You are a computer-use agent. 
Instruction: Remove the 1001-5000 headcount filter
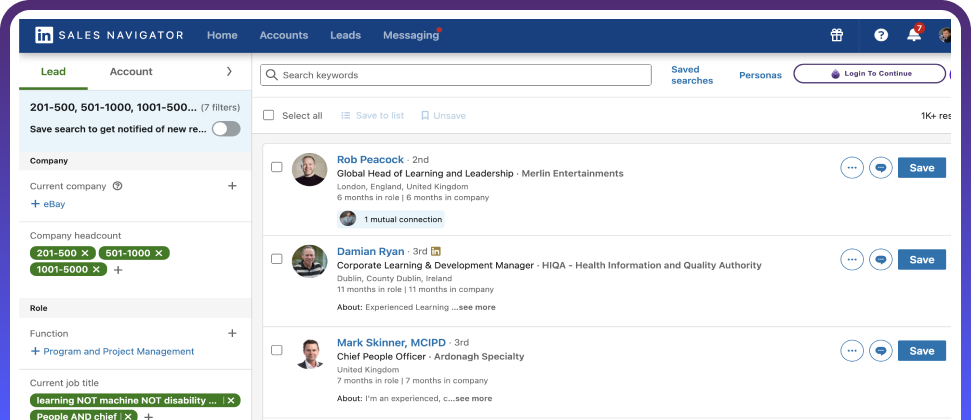click(x=96, y=269)
